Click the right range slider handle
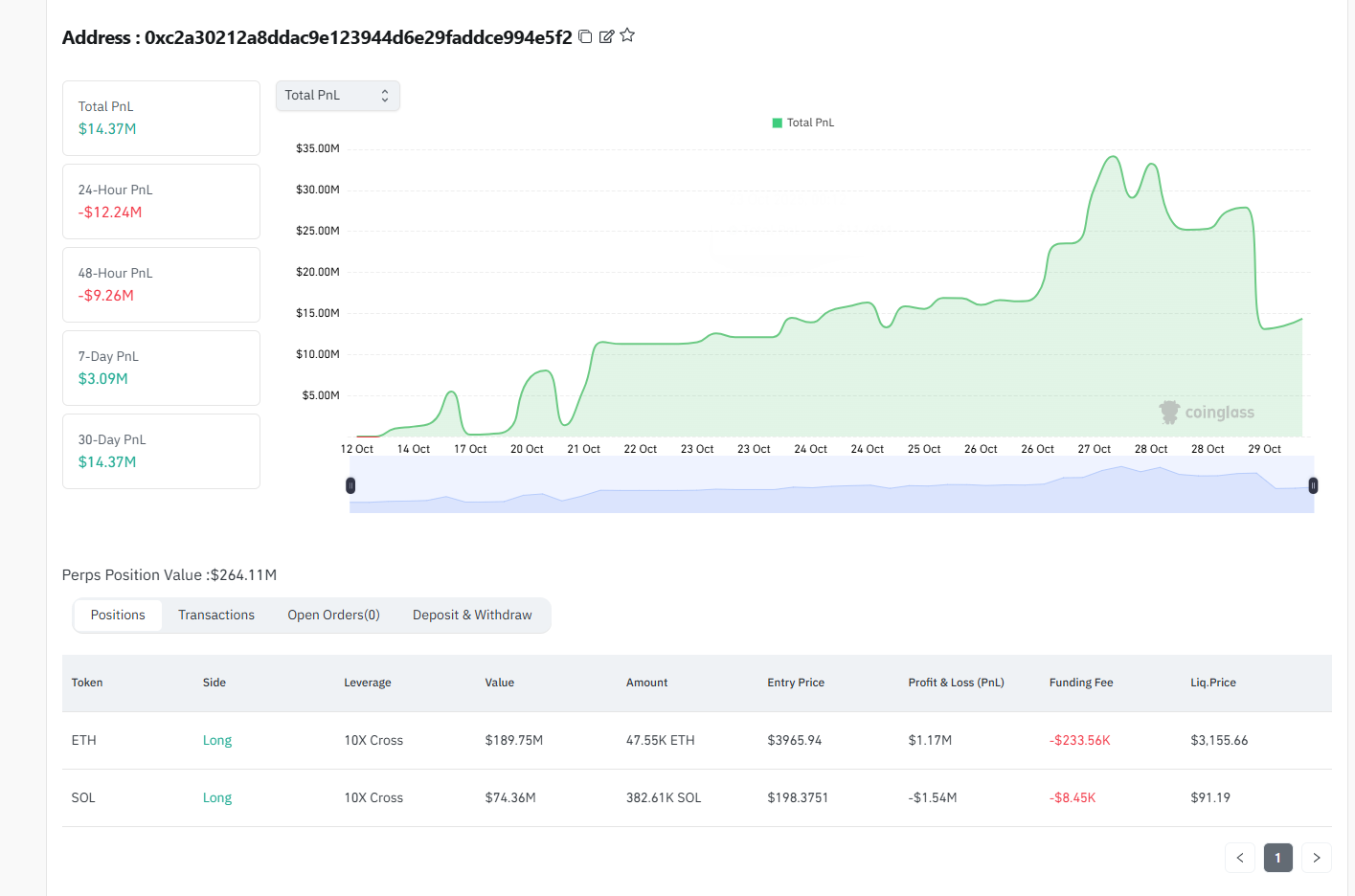 coord(1313,485)
